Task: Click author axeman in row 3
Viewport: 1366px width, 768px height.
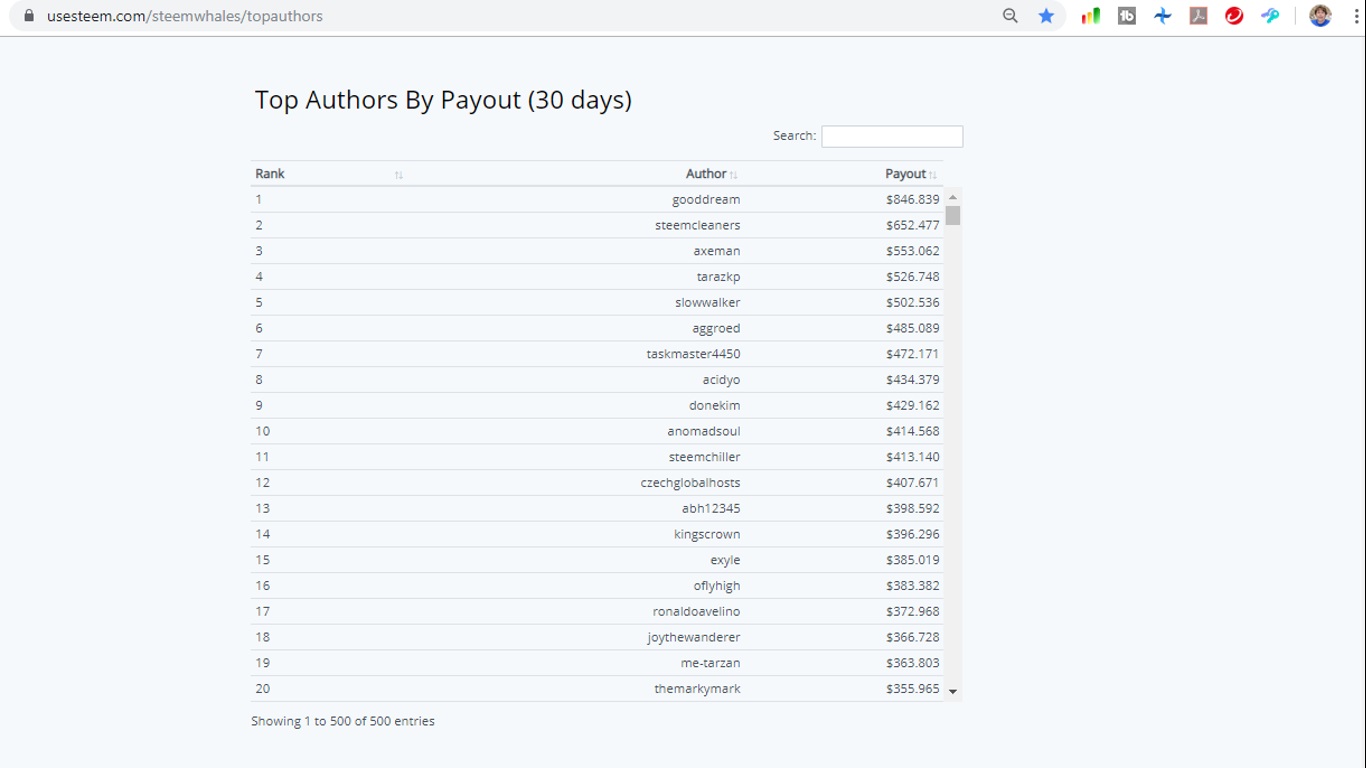Action: (x=717, y=251)
